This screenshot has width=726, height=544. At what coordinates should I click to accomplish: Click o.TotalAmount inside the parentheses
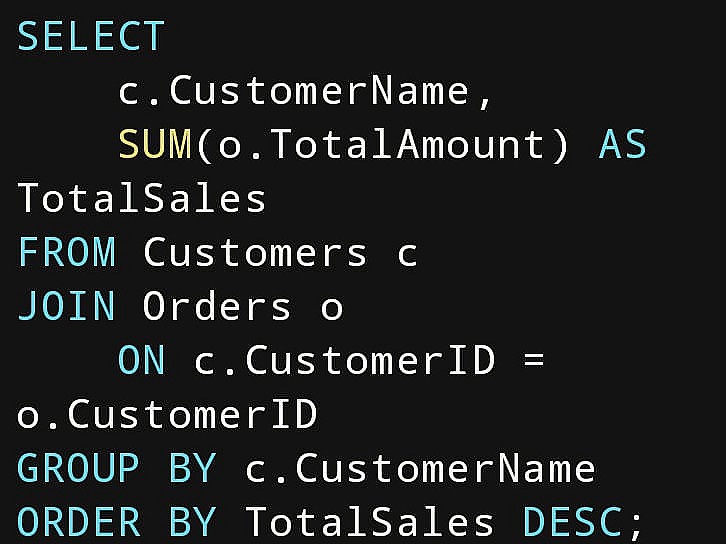coord(381,144)
